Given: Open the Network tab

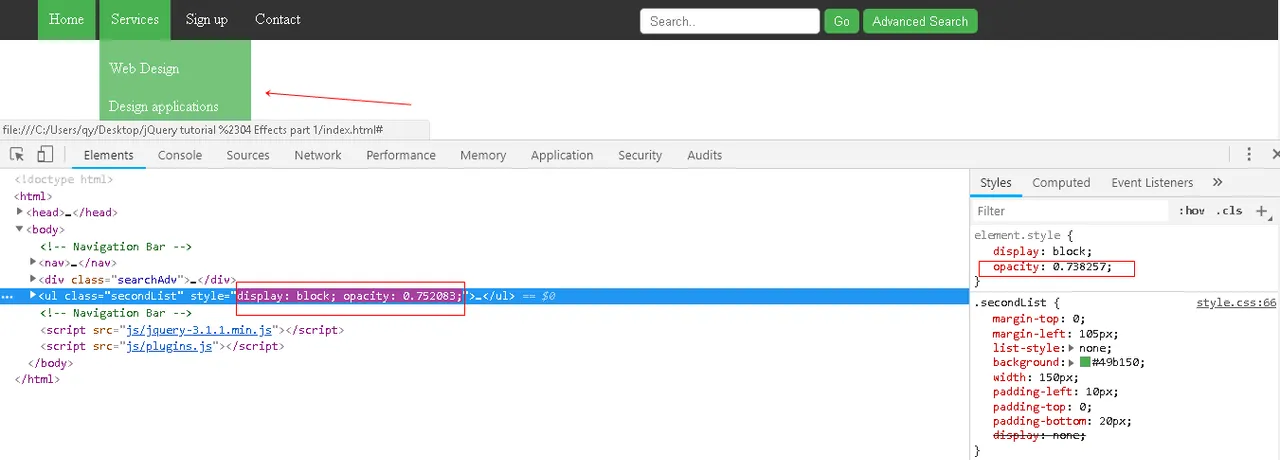Looking at the screenshot, I should pyautogui.click(x=318, y=155).
